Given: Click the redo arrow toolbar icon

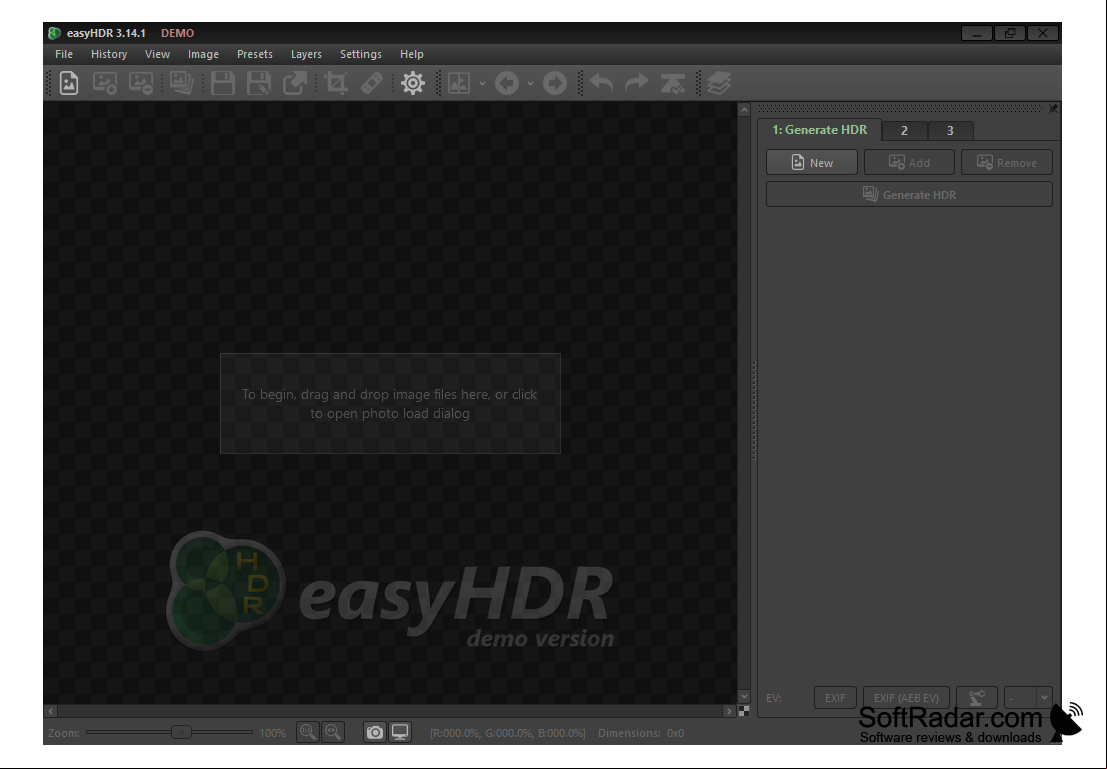Looking at the screenshot, I should (x=637, y=83).
